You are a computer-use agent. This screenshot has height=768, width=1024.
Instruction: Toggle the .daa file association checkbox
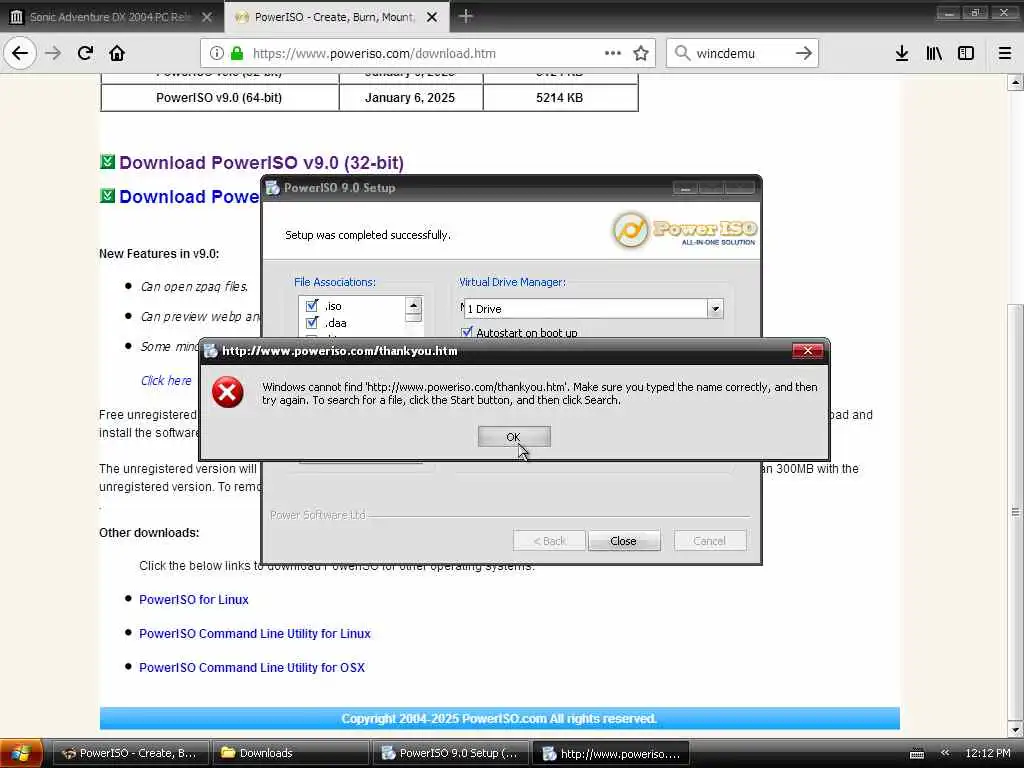(x=312, y=323)
